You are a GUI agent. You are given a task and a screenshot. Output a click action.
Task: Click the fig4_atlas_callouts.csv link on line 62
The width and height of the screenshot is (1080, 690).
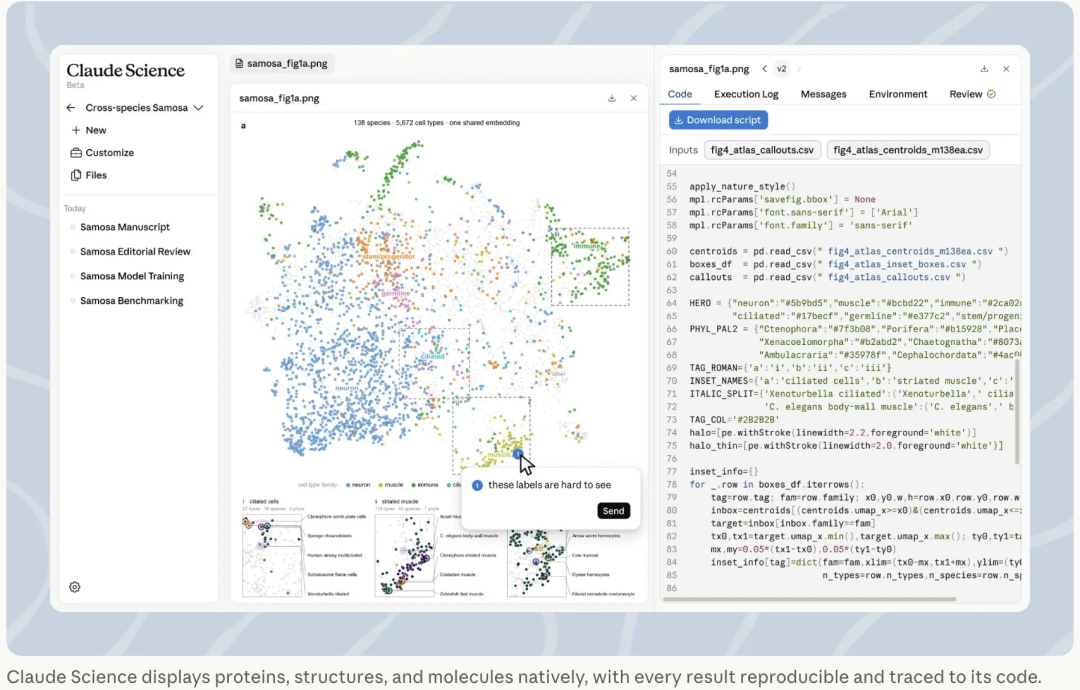(889, 278)
